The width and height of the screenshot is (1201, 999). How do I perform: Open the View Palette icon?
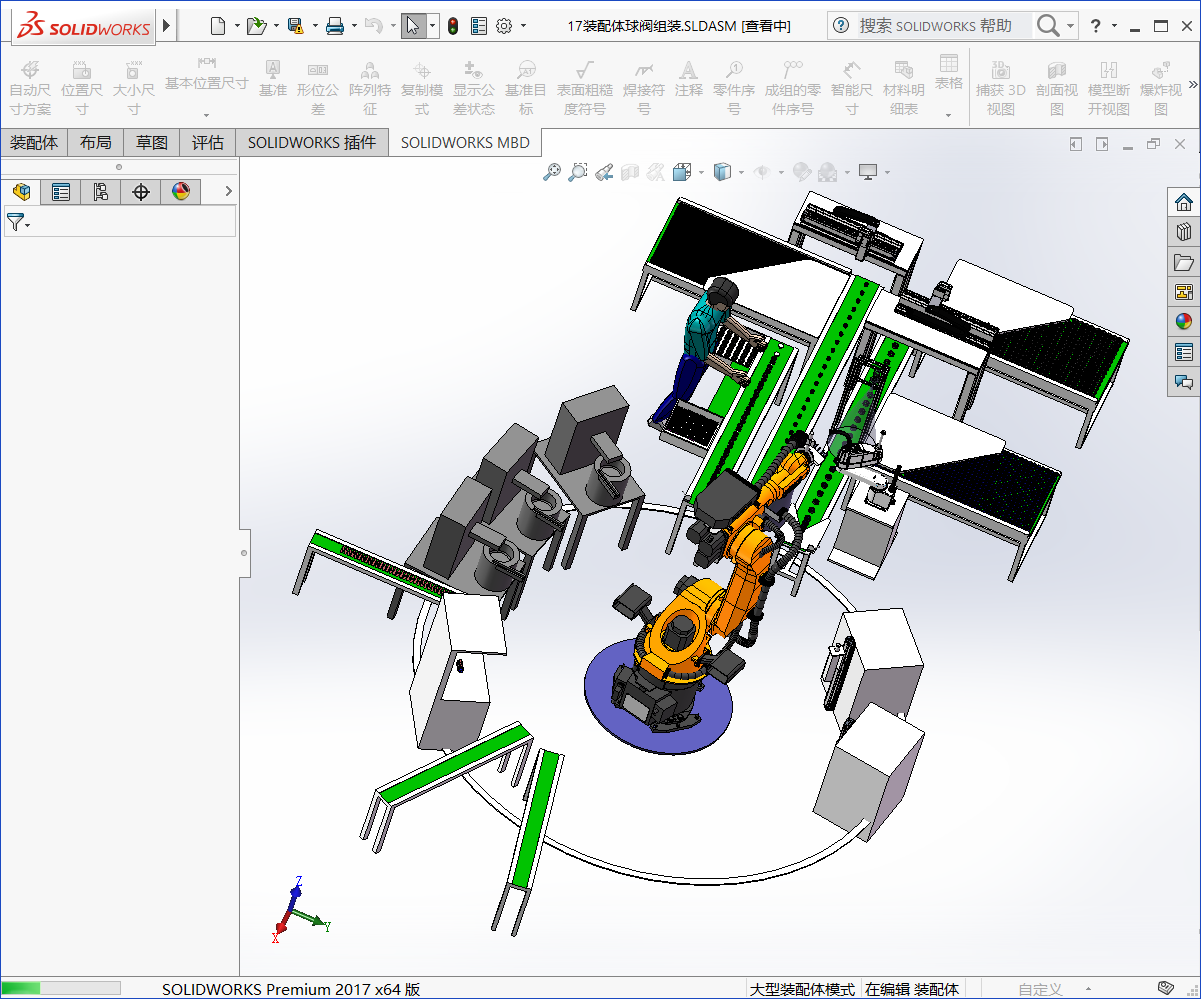[x=1184, y=292]
